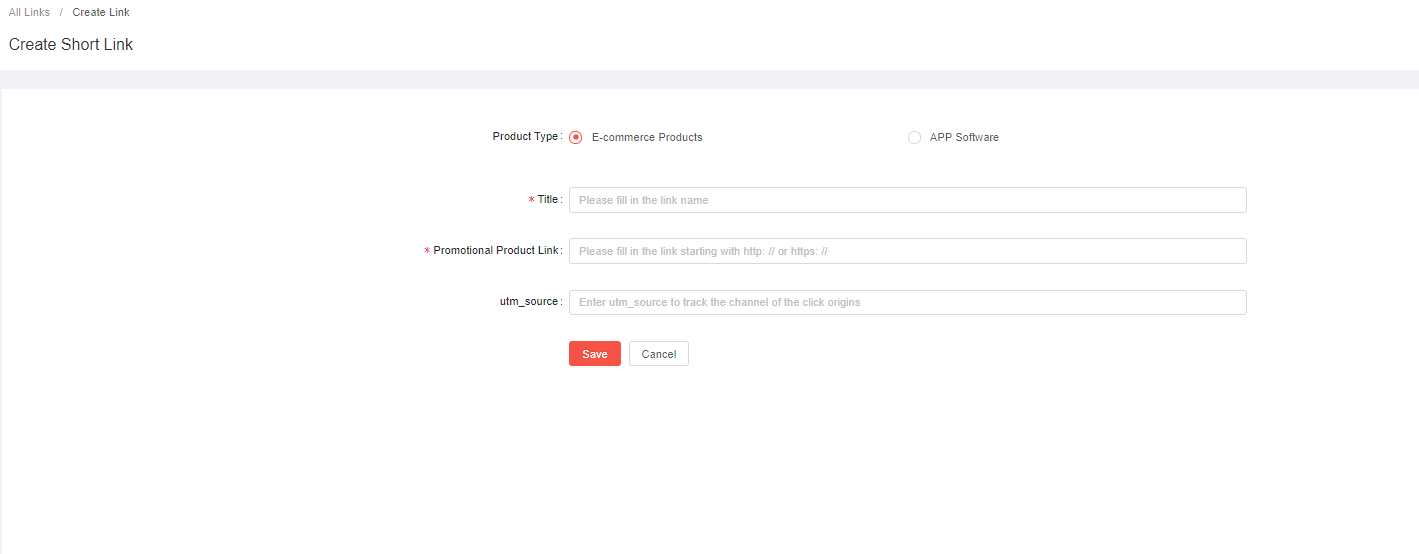Cancel creating the short link
The width and height of the screenshot is (1419, 554).
tap(659, 354)
